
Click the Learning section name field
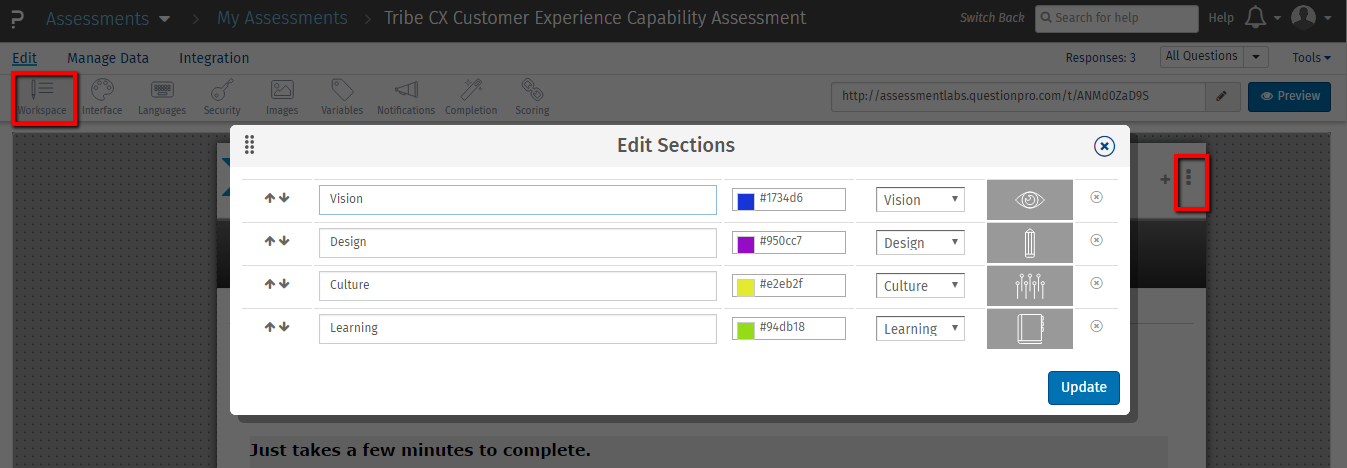(517, 329)
